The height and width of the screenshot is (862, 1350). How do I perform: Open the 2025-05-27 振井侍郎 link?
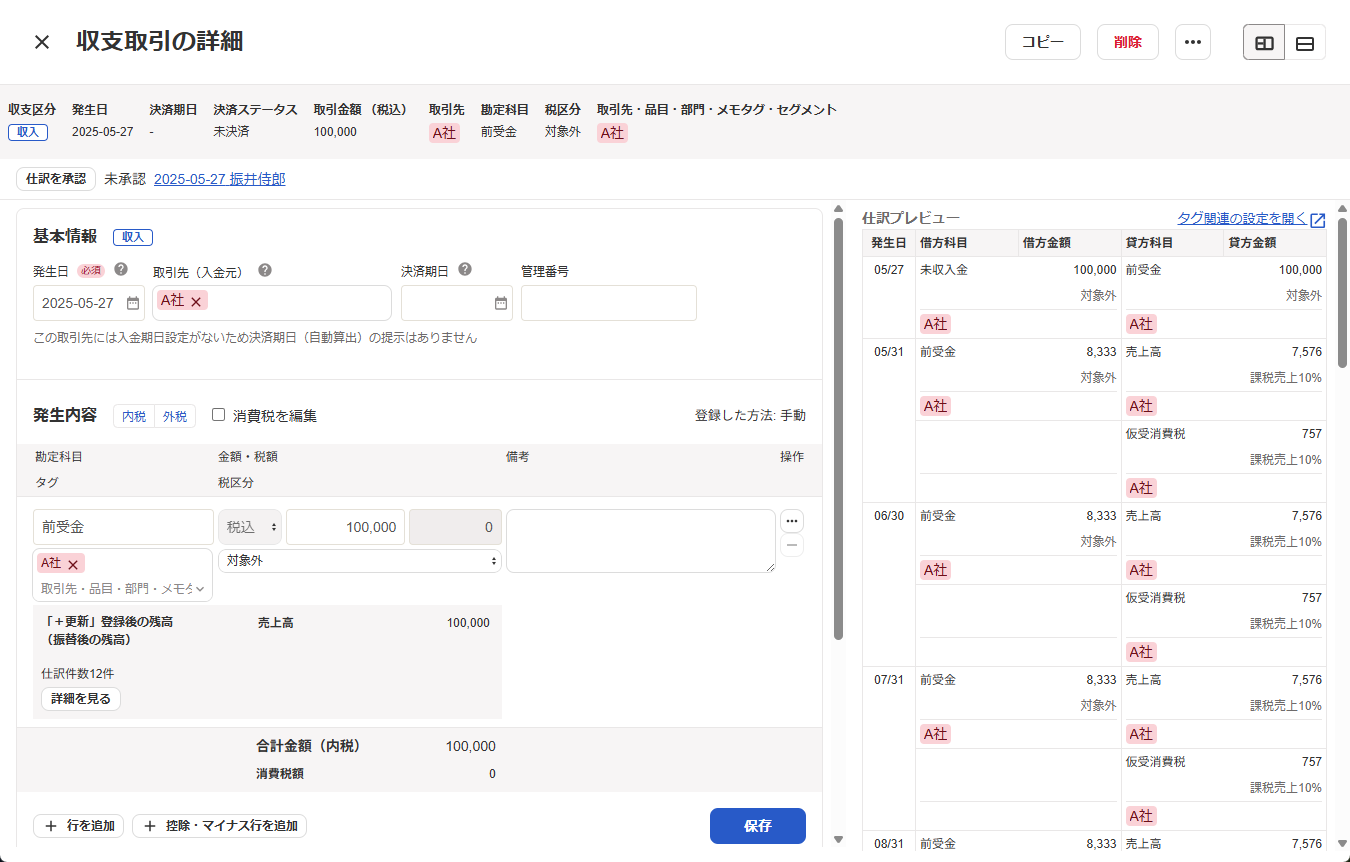[x=220, y=179]
